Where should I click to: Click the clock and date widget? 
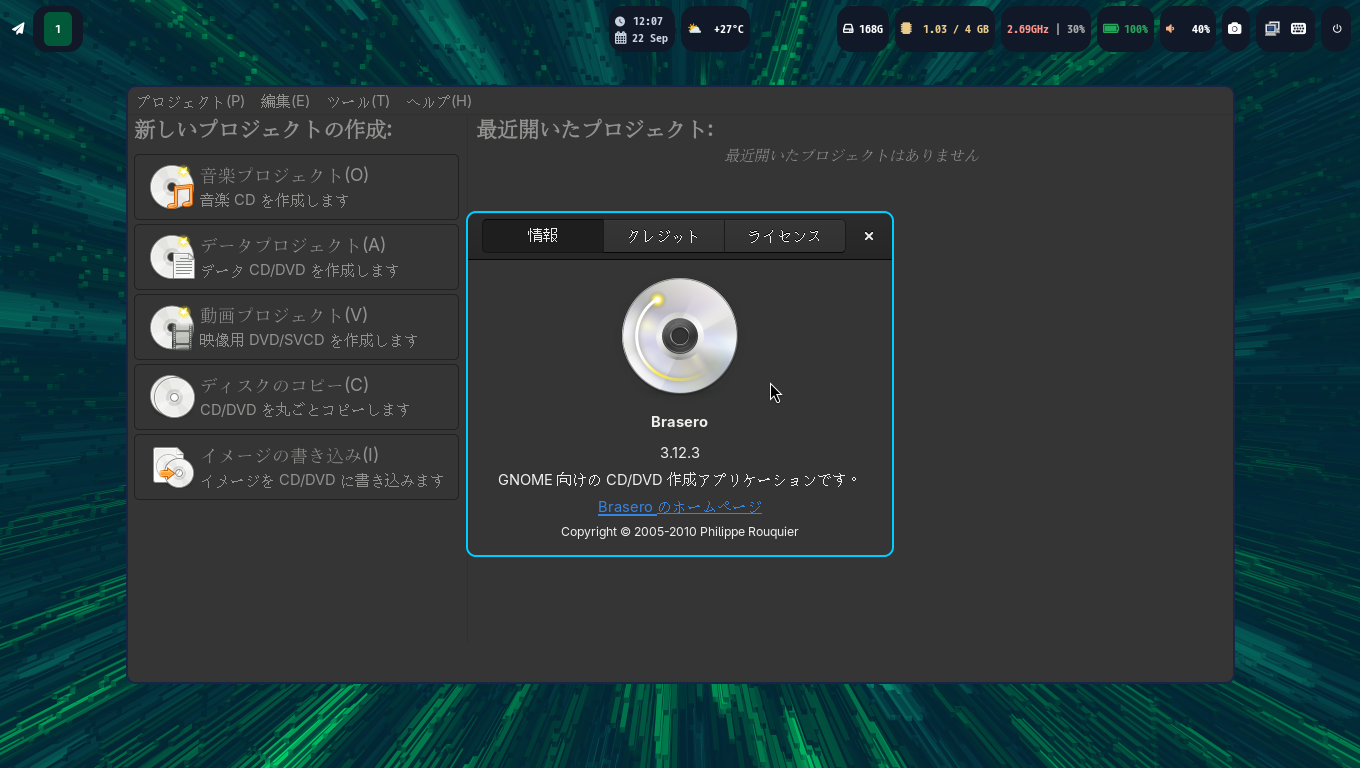pyautogui.click(x=642, y=29)
